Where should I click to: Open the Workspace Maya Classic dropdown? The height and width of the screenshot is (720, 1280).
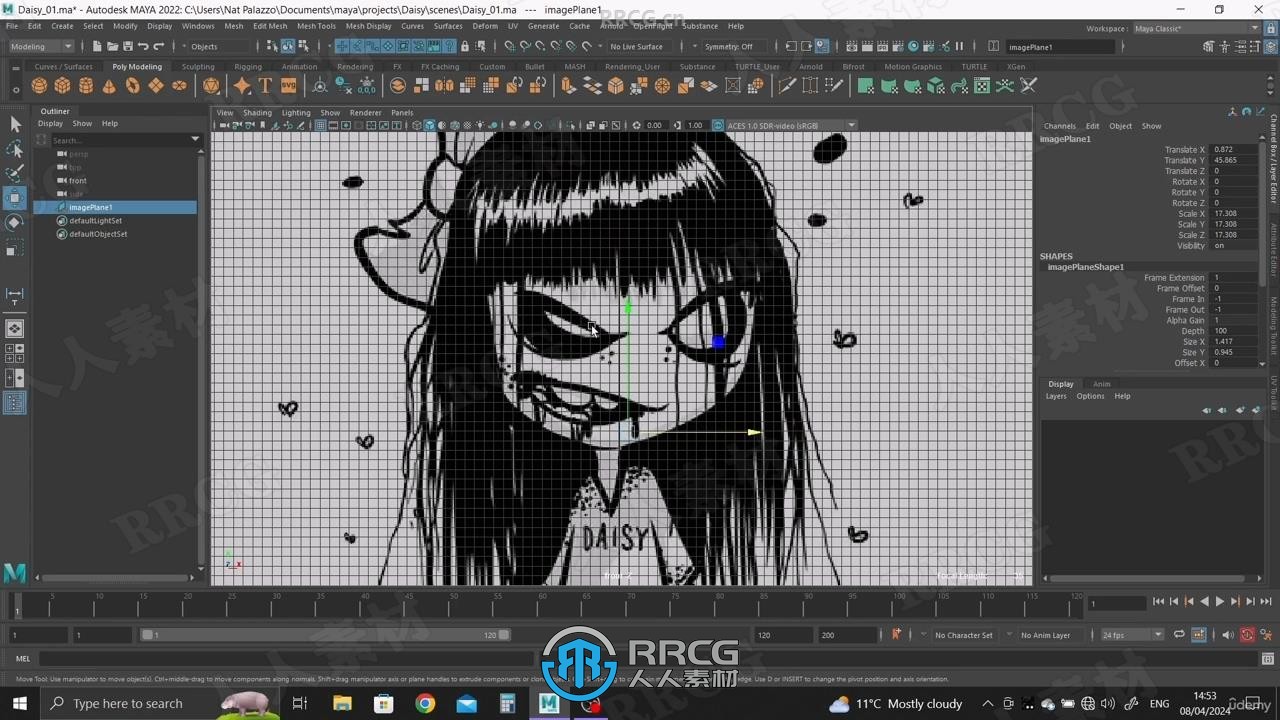[x=1196, y=29]
